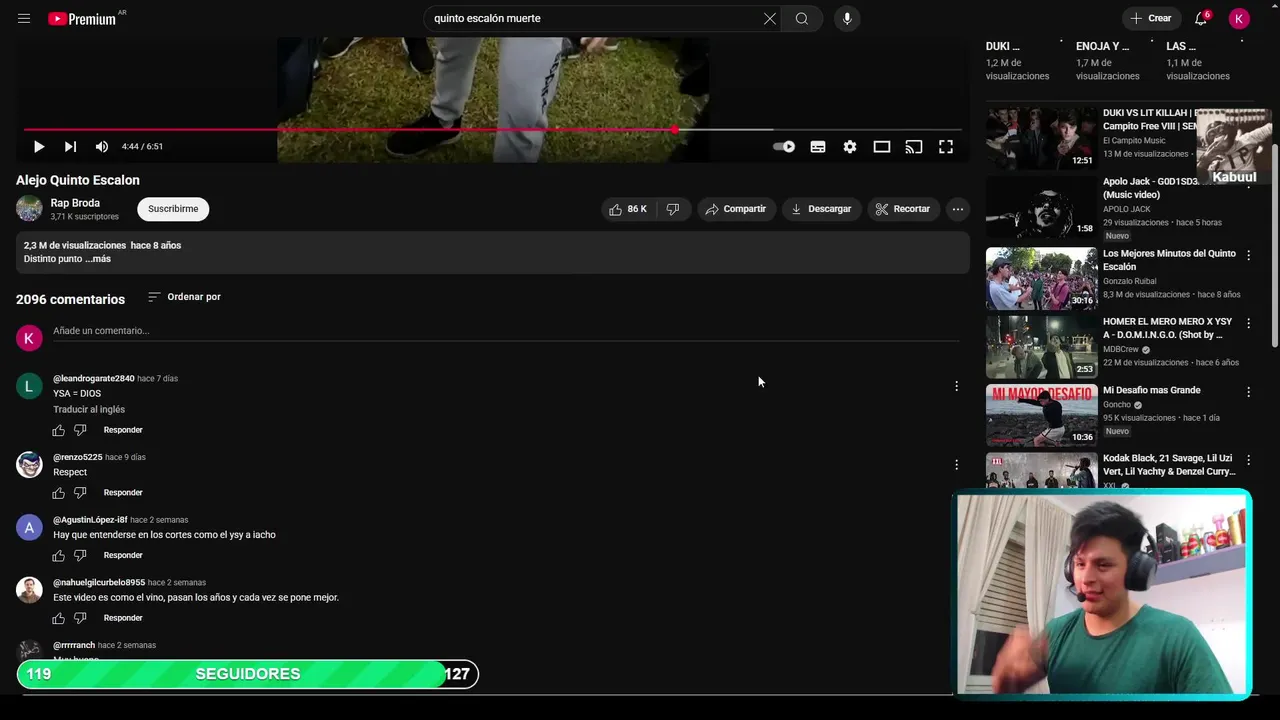Go to YouTube Premium home logo
This screenshot has height=720, width=1280.
coord(84,18)
